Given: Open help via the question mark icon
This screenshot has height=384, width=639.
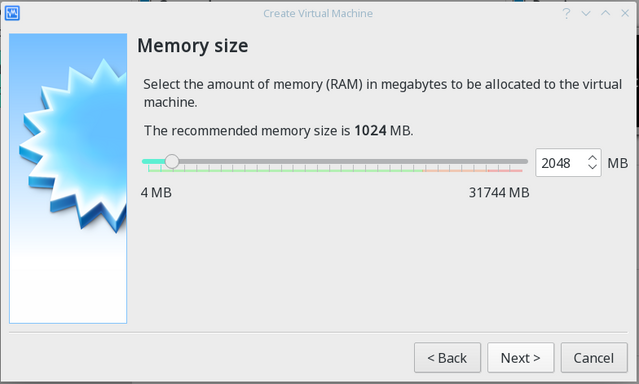Looking at the screenshot, I should point(566,13).
